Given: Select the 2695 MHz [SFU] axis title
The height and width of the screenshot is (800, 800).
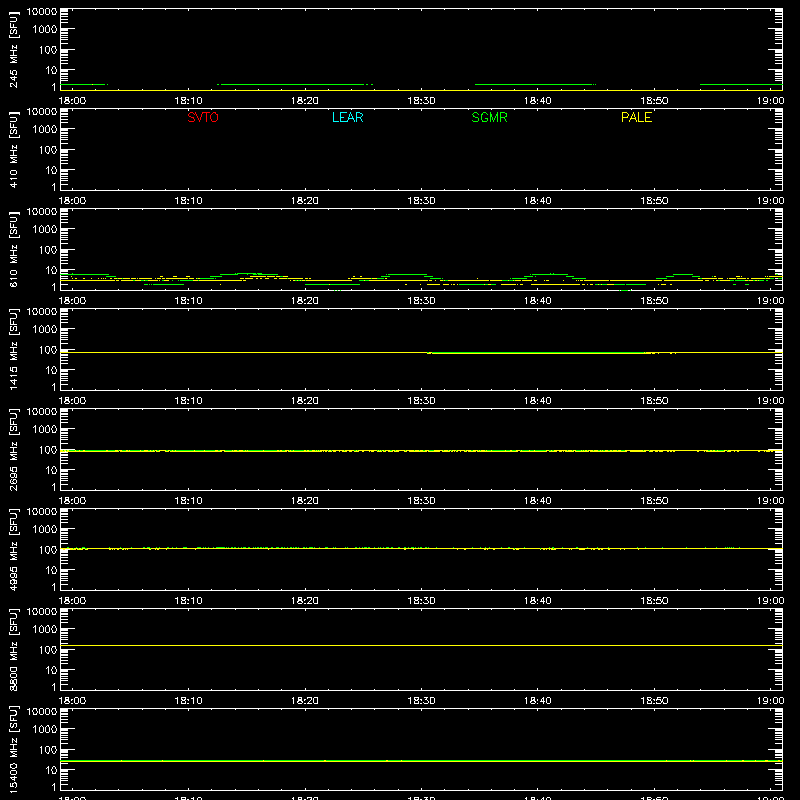Looking at the screenshot, I should [13, 450].
